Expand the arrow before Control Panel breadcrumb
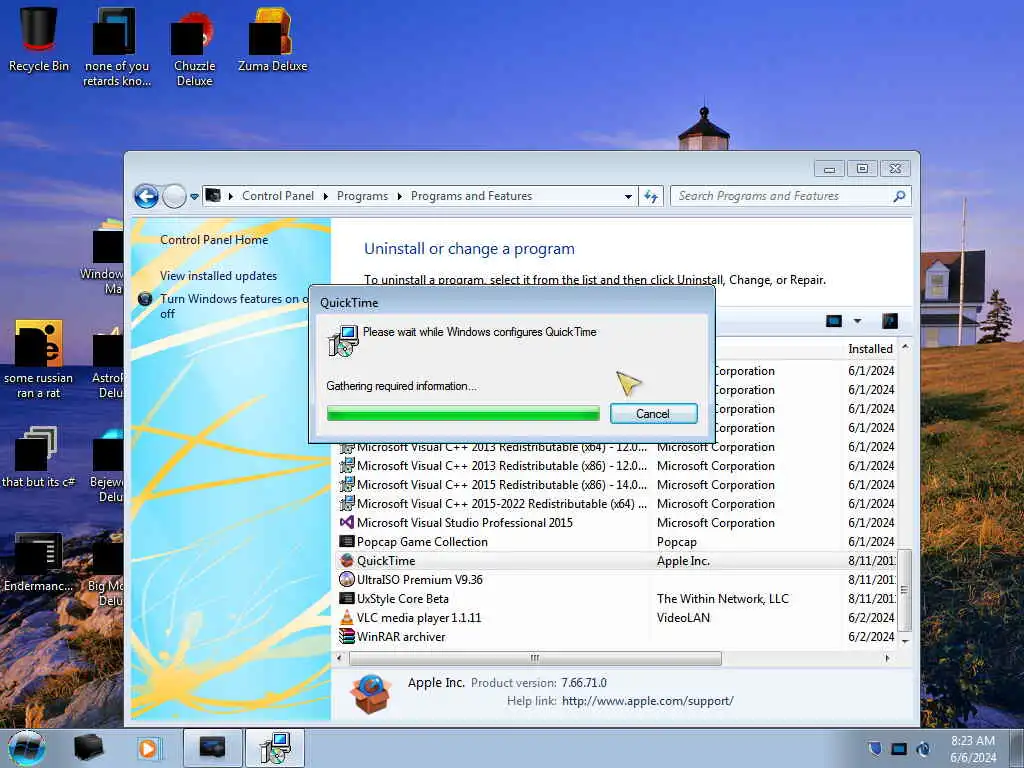This screenshot has height=768, width=1024. pyautogui.click(x=231, y=196)
